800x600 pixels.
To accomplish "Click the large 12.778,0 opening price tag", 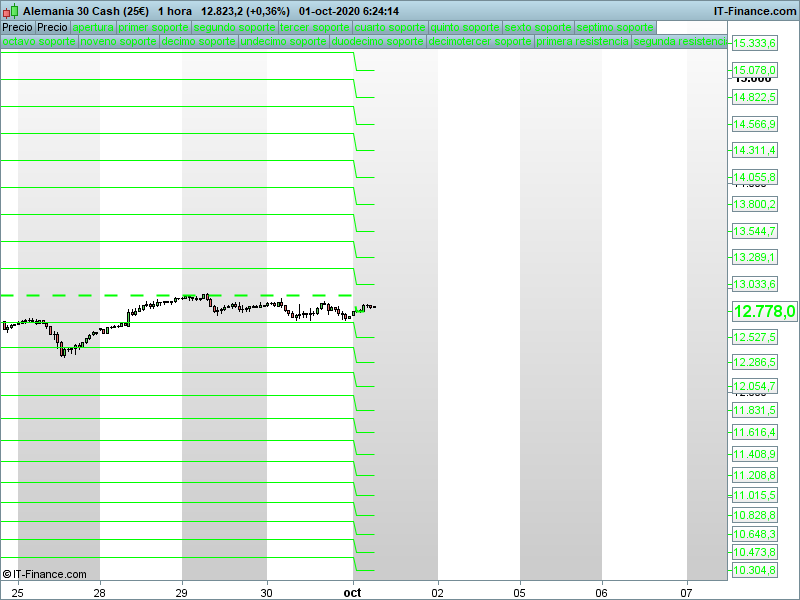I will [764, 311].
